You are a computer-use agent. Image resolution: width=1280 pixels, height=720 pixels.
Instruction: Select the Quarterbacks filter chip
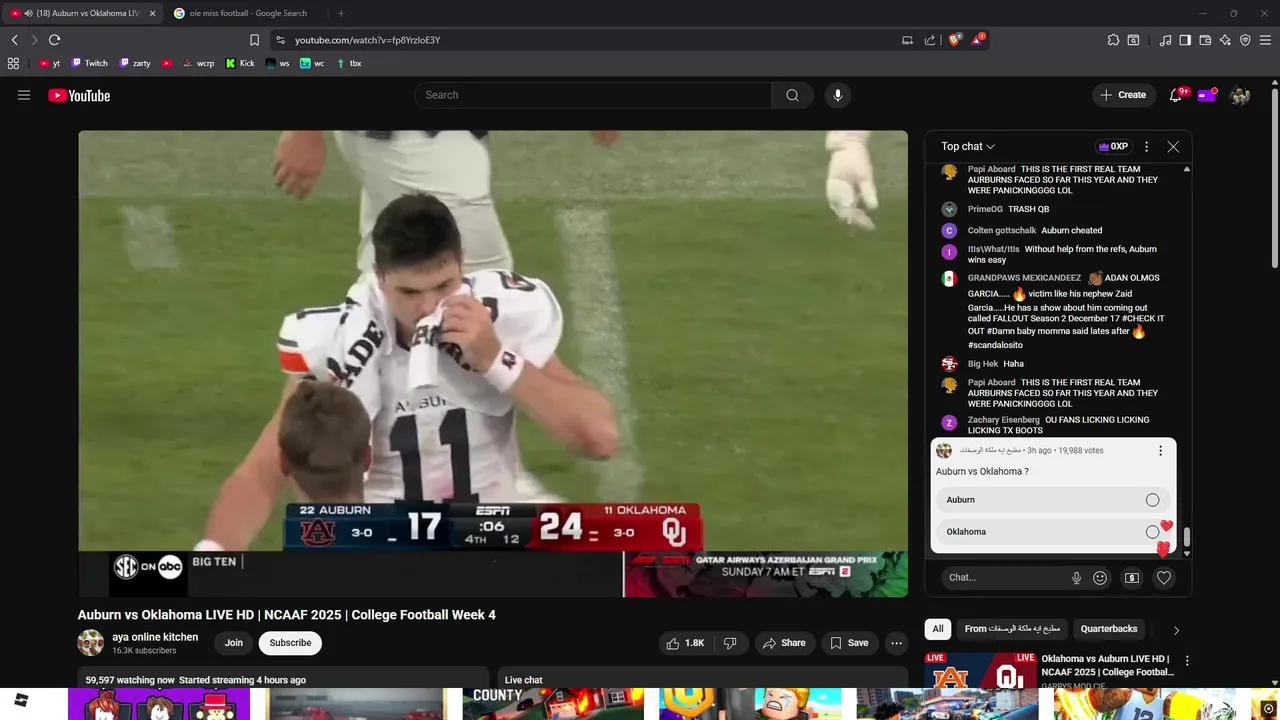(1109, 629)
